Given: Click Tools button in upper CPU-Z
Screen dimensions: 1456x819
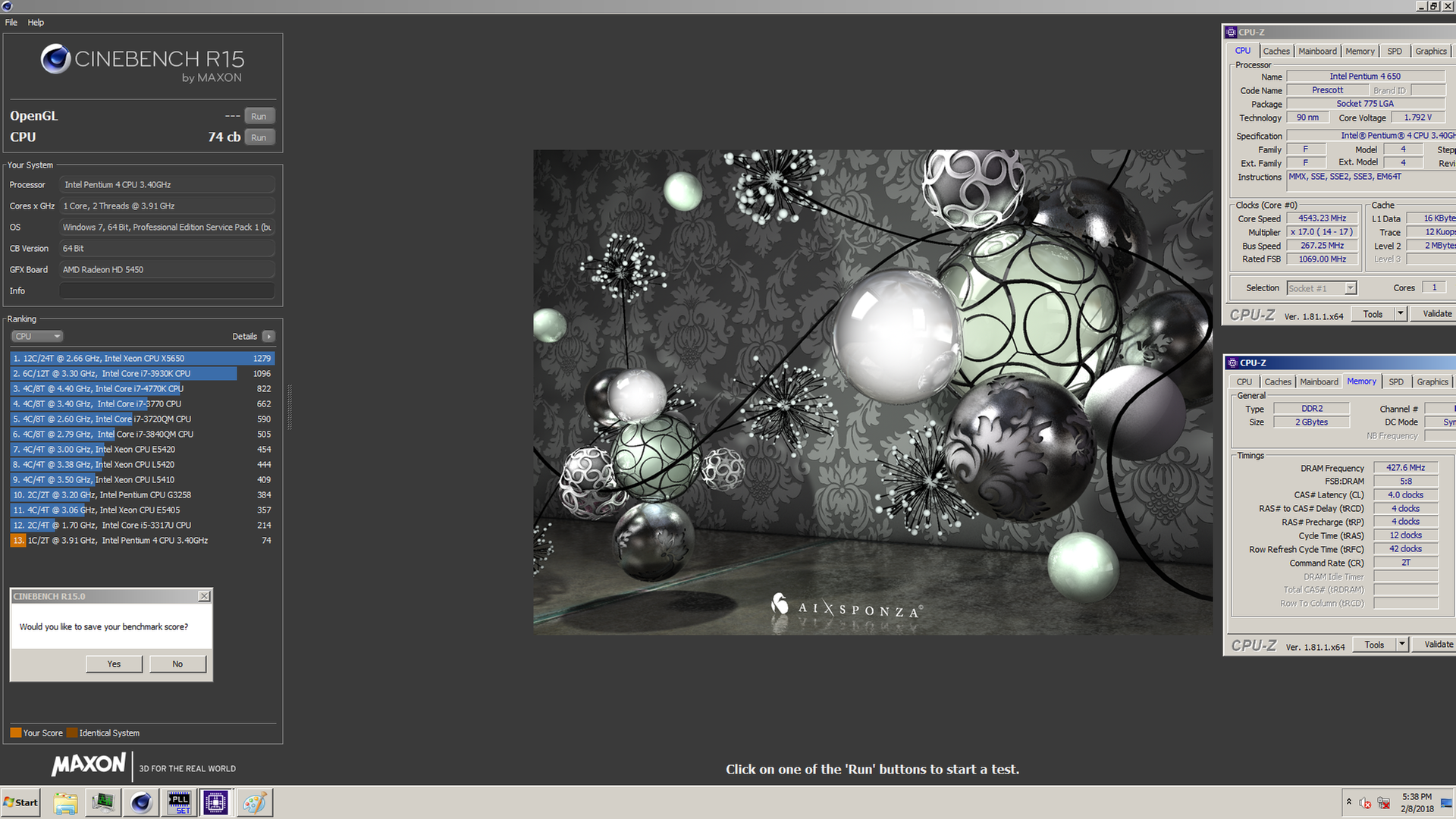Looking at the screenshot, I should 1373,314.
